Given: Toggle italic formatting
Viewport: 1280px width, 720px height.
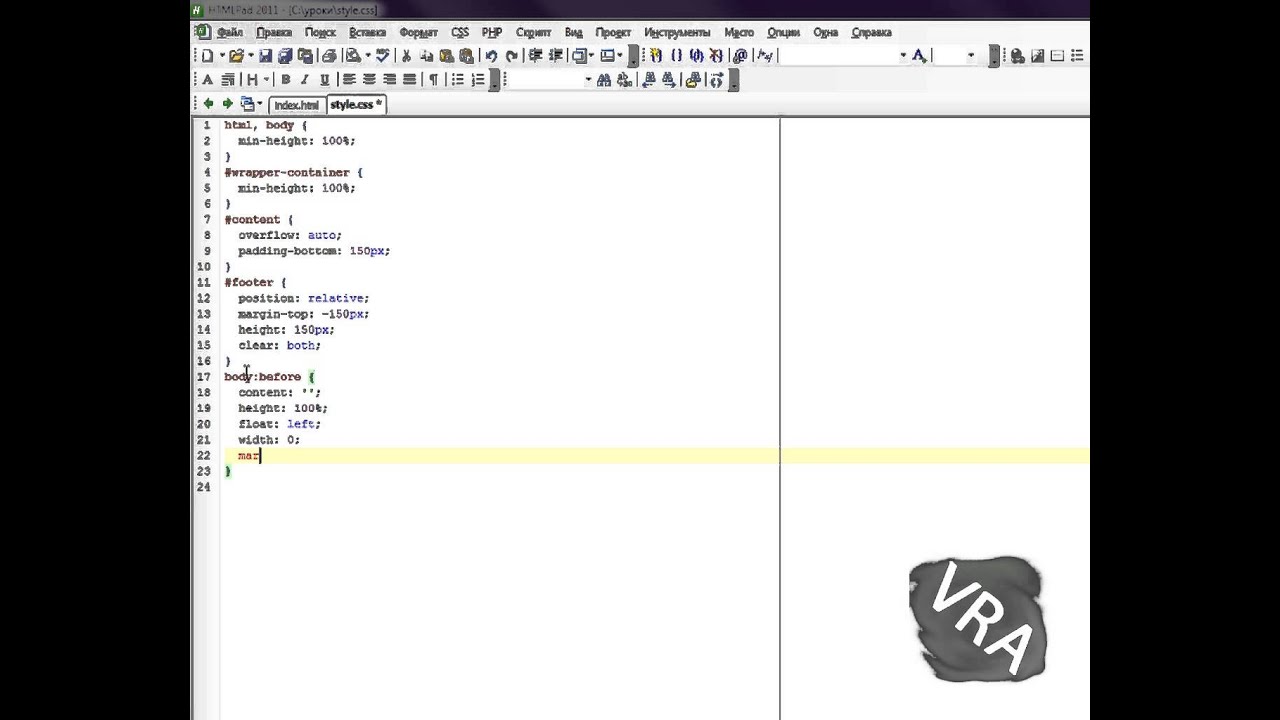Looking at the screenshot, I should pyautogui.click(x=305, y=80).
